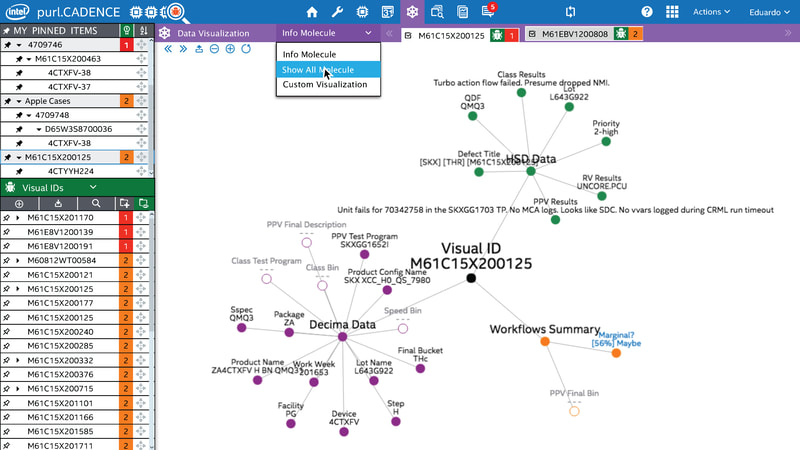Pin the M61C15X201170 row
Screen dimensions: 800x450
click(6, 218)
